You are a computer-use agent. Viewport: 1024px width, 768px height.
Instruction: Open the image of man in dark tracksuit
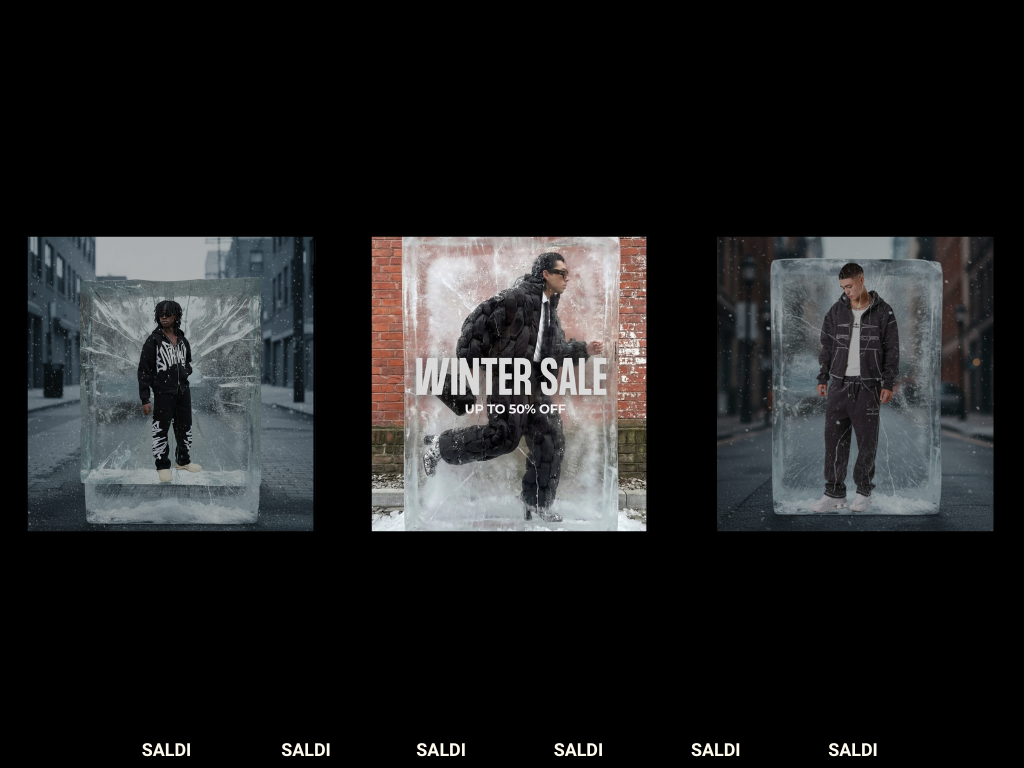click(855, 384)
